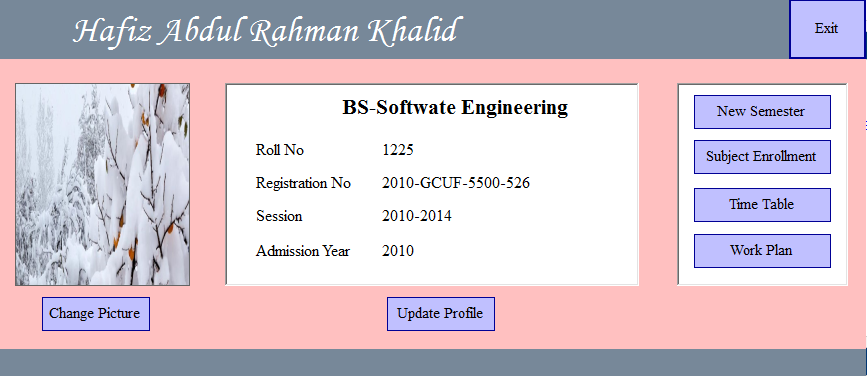Click the Update Profile button
This screenshot has height=376, width=867.
(441, 314)
